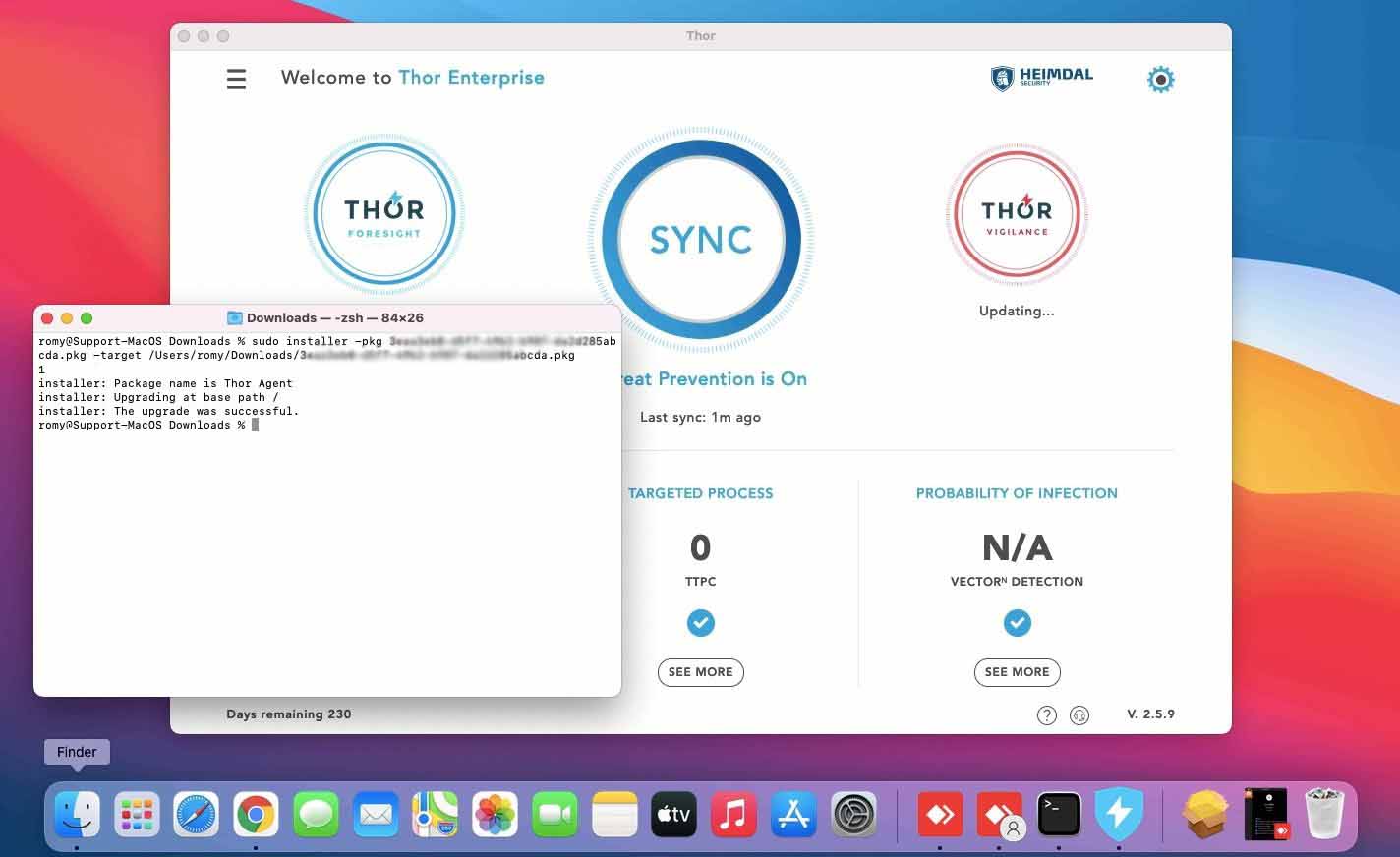1400x857 pixels.
Task: Click the Welcome to Thor Enterprise title
Action: (x=413, y=78)
